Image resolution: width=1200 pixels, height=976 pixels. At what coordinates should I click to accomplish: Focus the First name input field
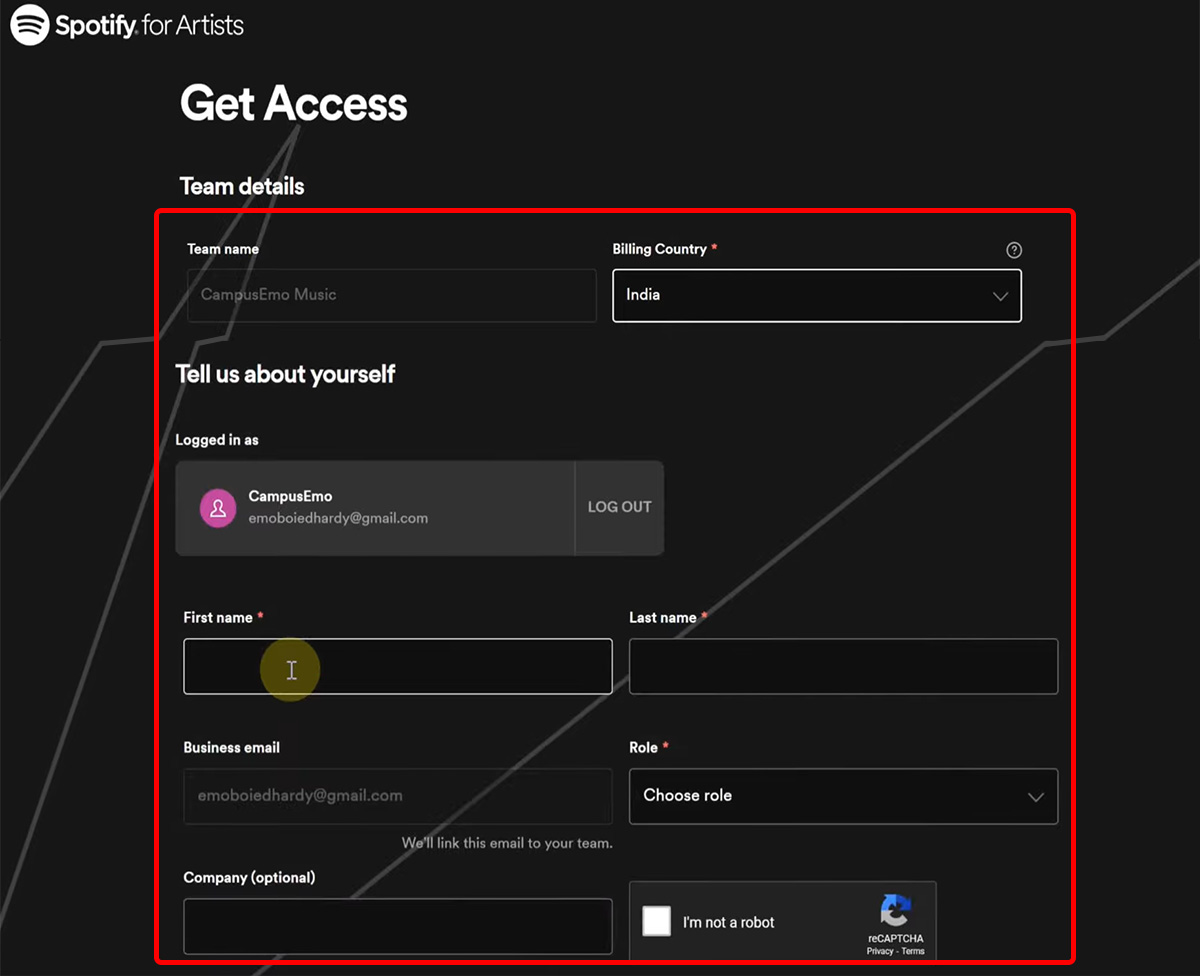398,666
